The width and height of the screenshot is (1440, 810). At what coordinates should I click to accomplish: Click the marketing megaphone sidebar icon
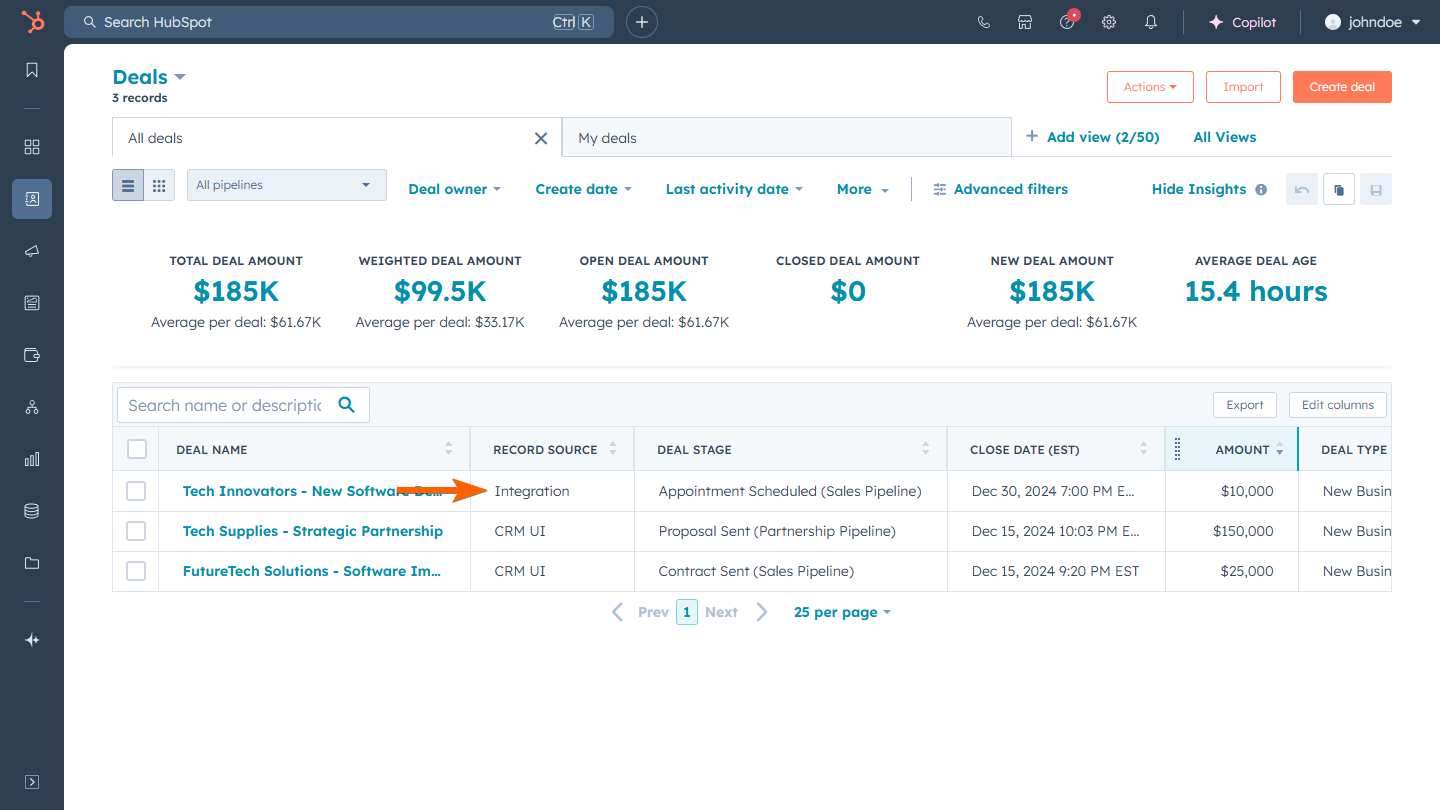32,251
